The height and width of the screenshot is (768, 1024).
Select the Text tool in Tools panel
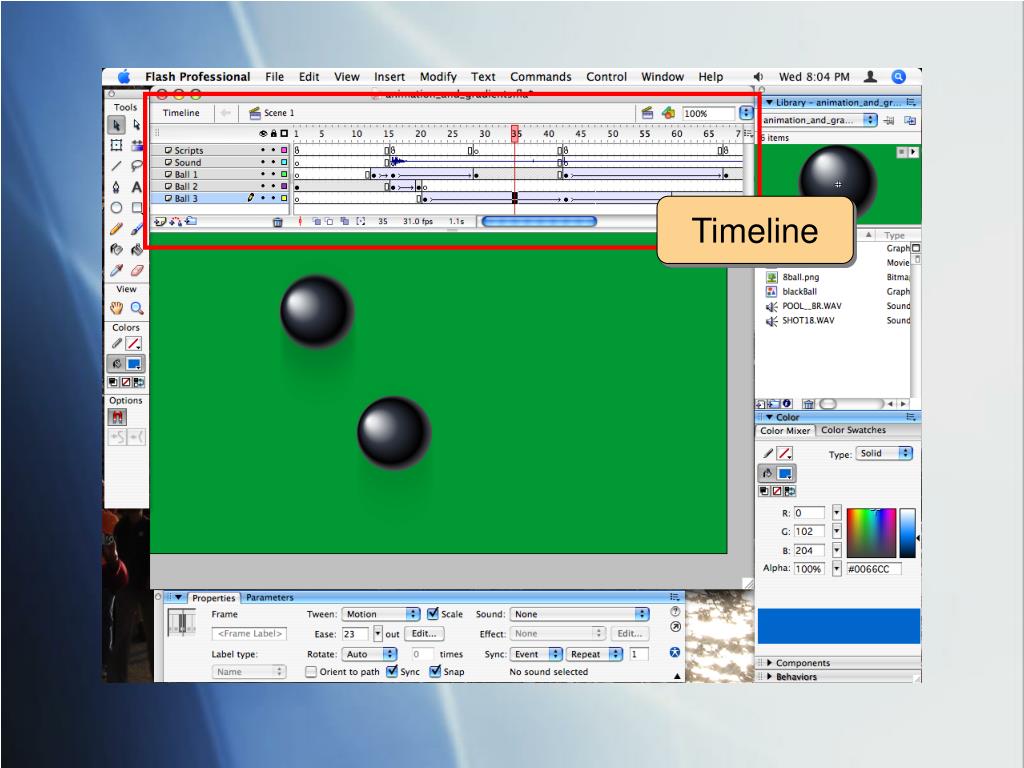click(x=136, y=187)
